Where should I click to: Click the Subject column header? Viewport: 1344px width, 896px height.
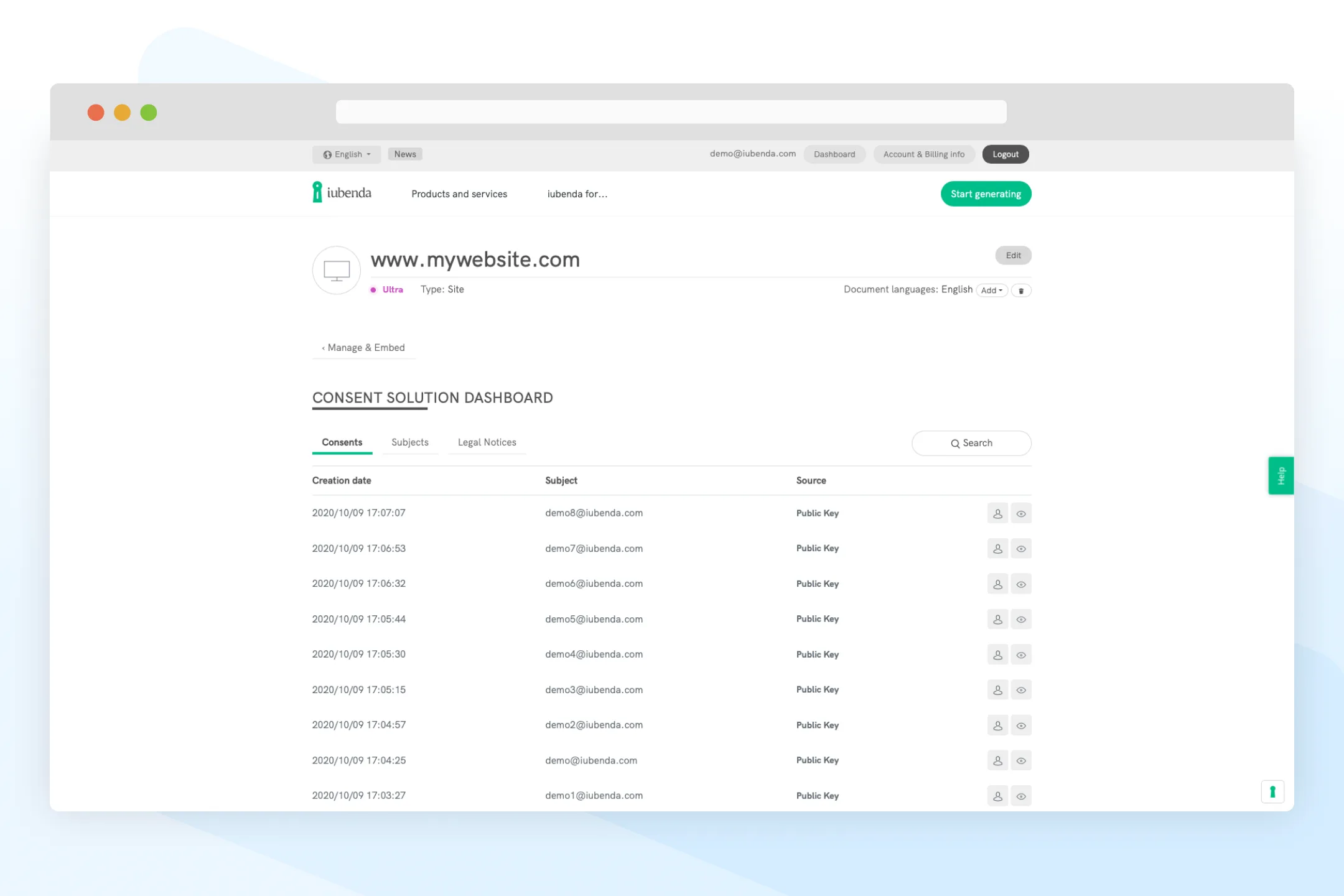(x=561, y=480)
